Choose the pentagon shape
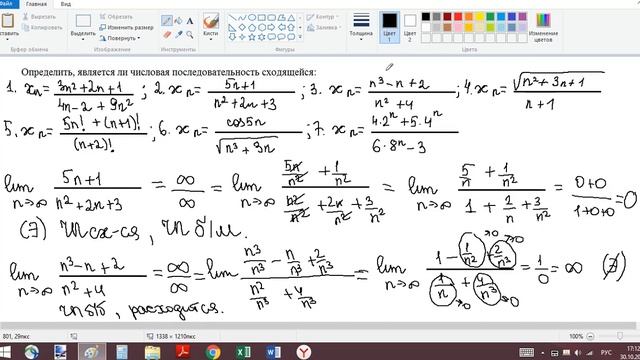 click(x=252, y=27)
